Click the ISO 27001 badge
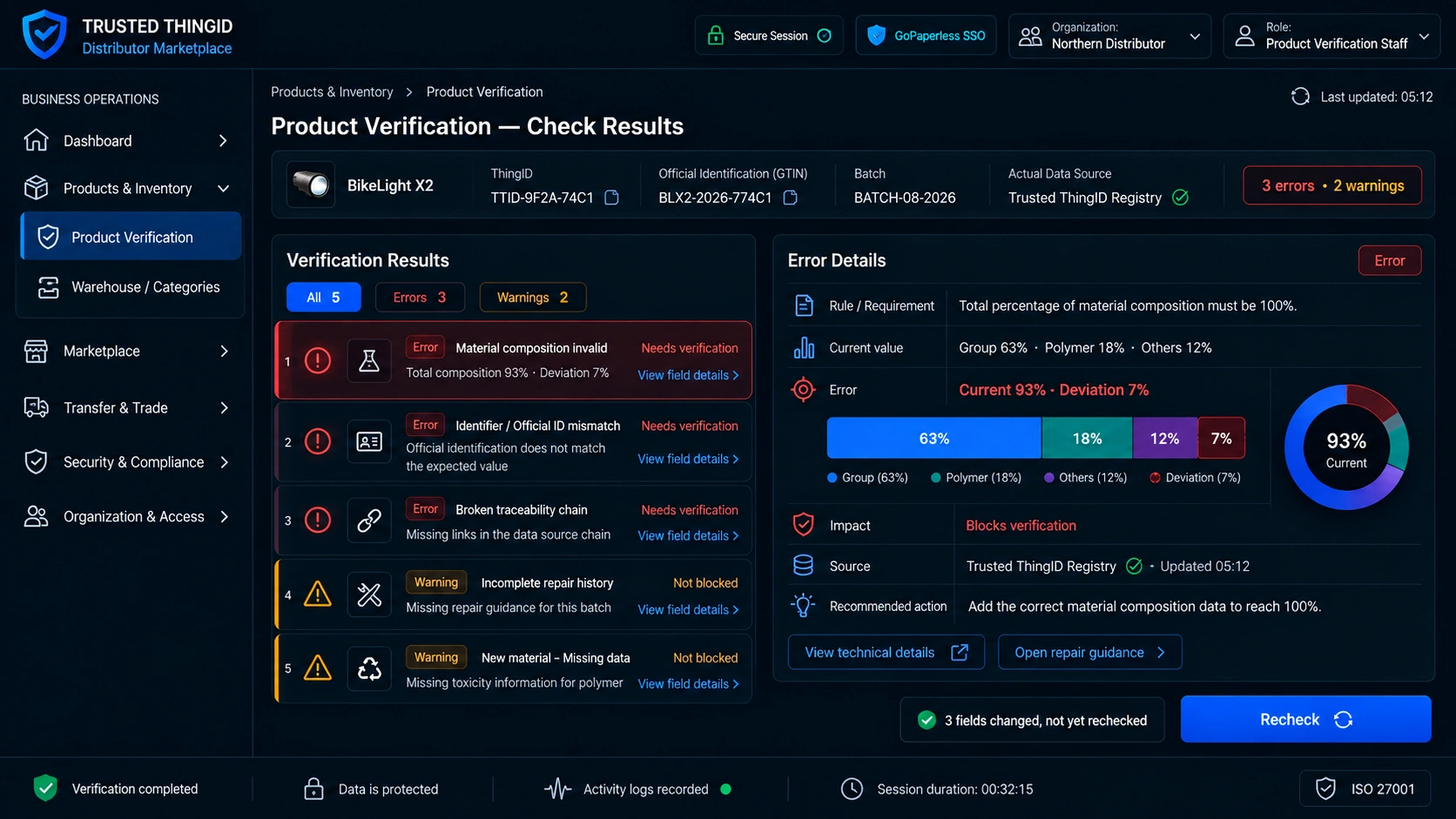The width and height of the screenshot is (1456, 819). (1365, 789)
